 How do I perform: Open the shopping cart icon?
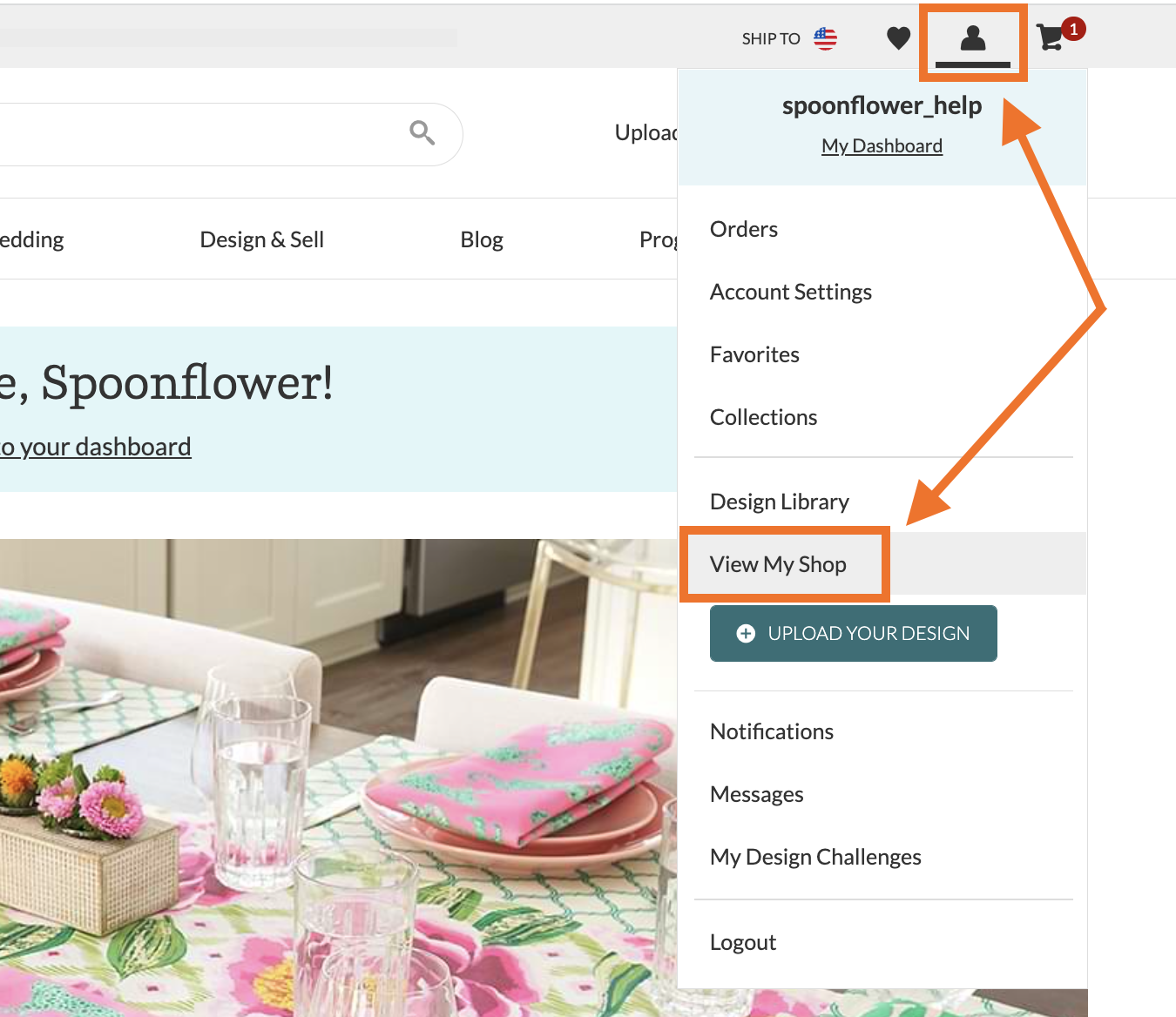(1051, 37)
